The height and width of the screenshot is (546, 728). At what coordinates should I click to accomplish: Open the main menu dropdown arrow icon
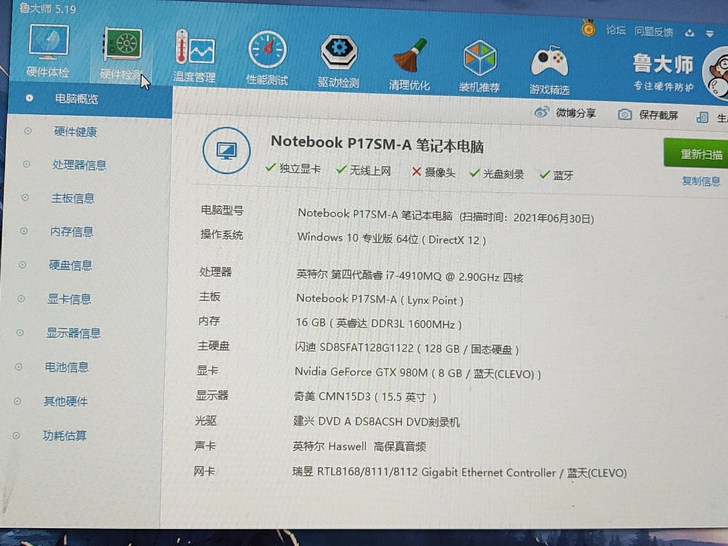tap(709, 34)
